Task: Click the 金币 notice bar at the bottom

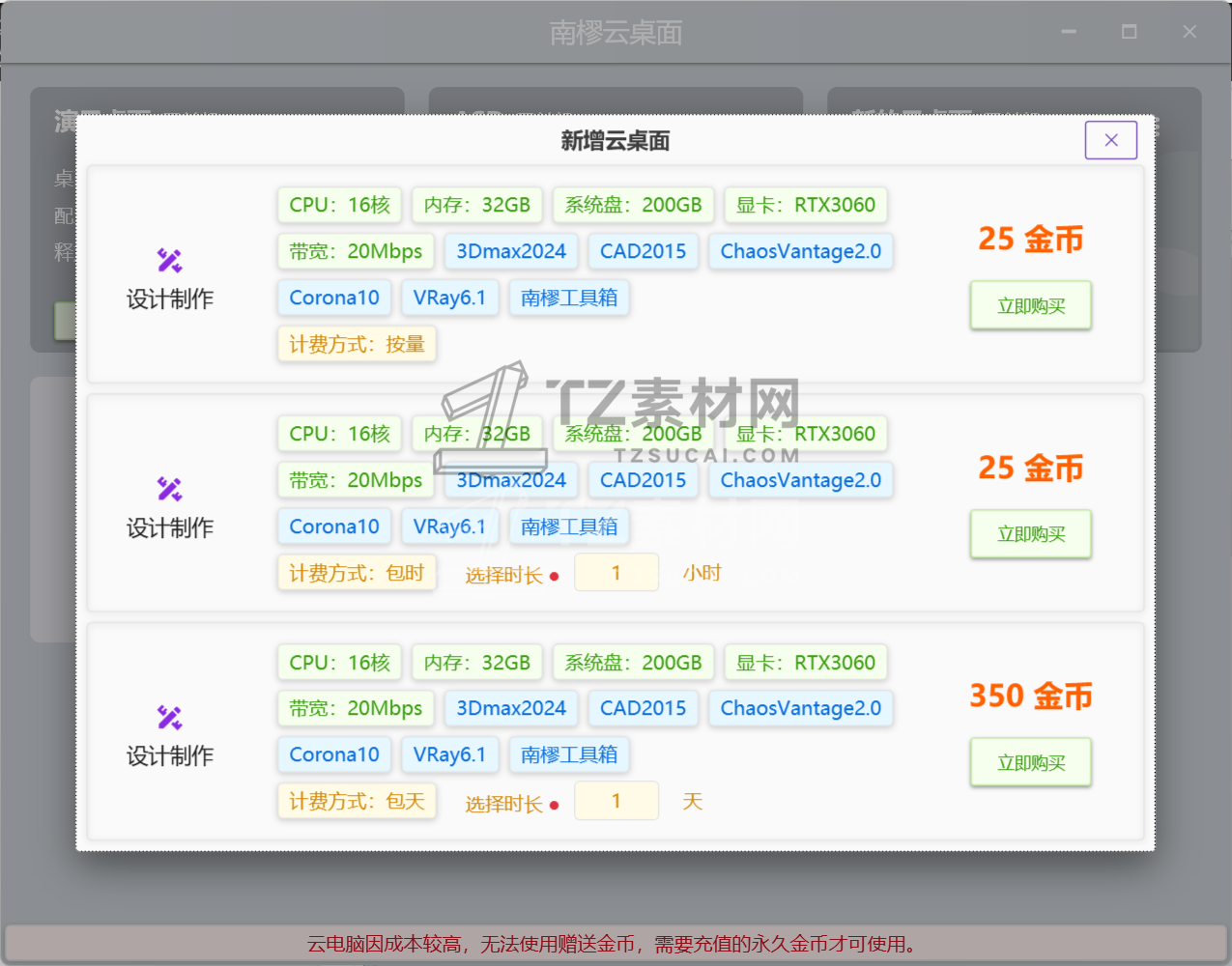Action: coord(616,944)
